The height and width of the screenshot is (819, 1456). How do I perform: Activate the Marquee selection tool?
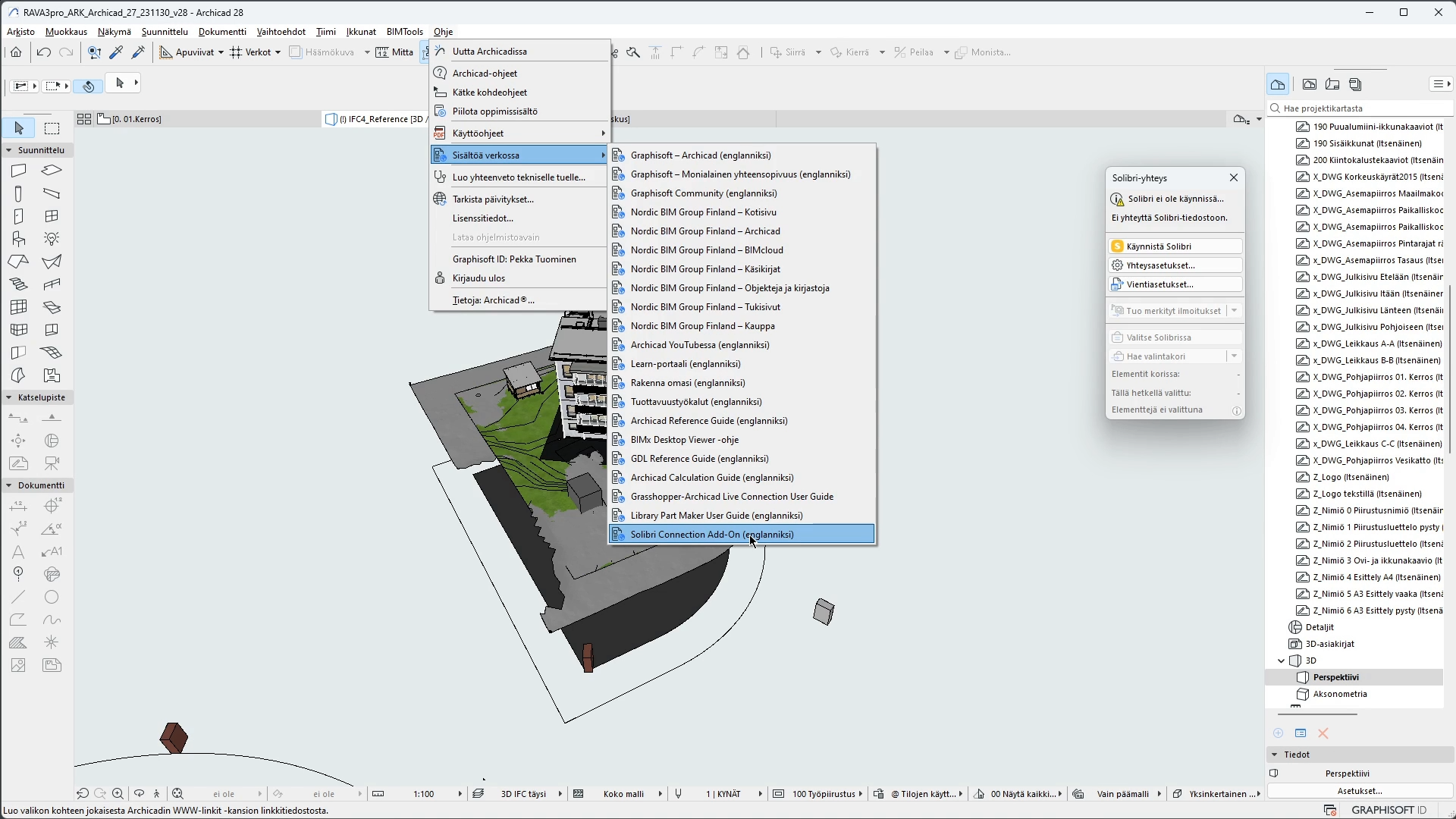tap(52, 128)
